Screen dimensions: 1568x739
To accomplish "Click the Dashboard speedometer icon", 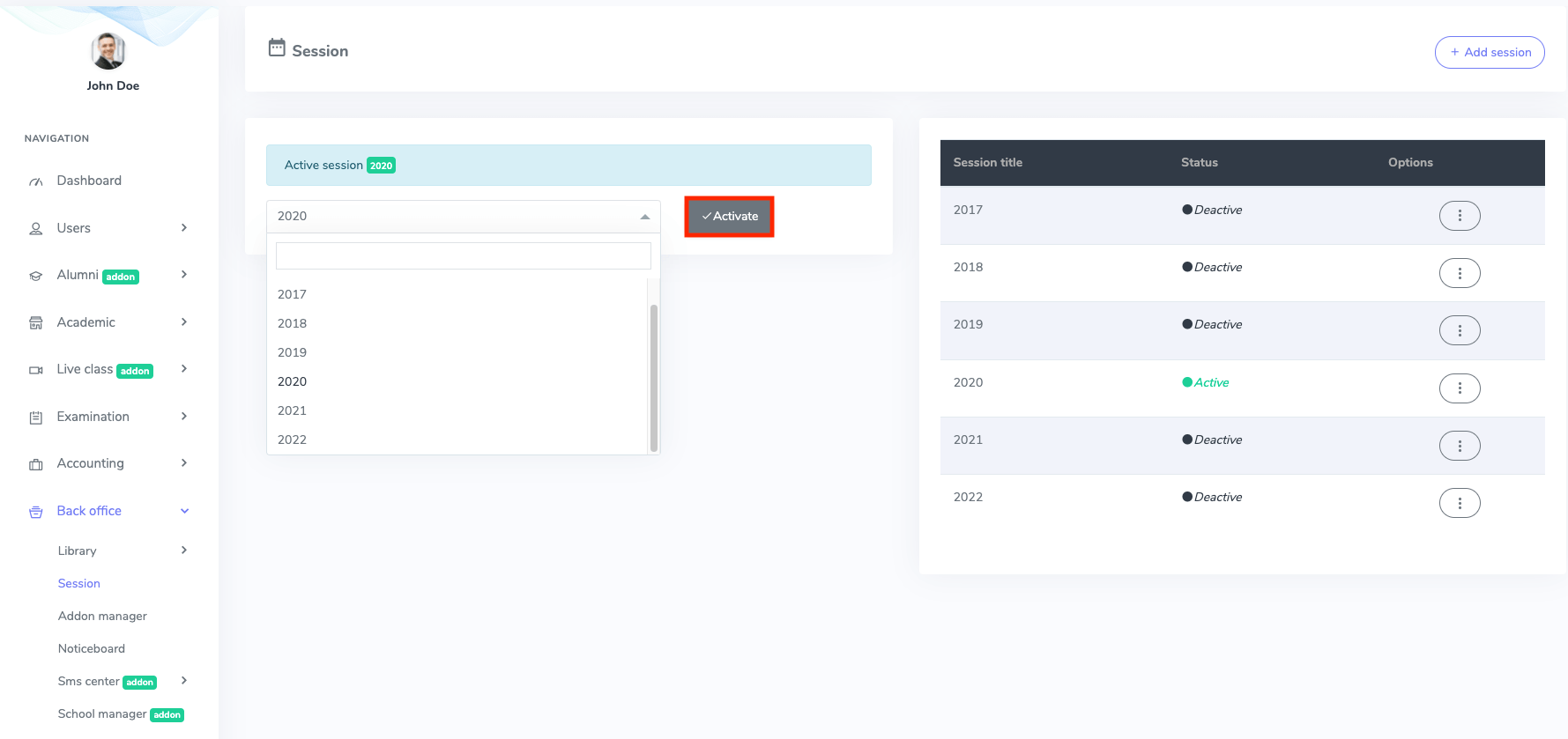I will pyautogui.click(x=36, y=181).
